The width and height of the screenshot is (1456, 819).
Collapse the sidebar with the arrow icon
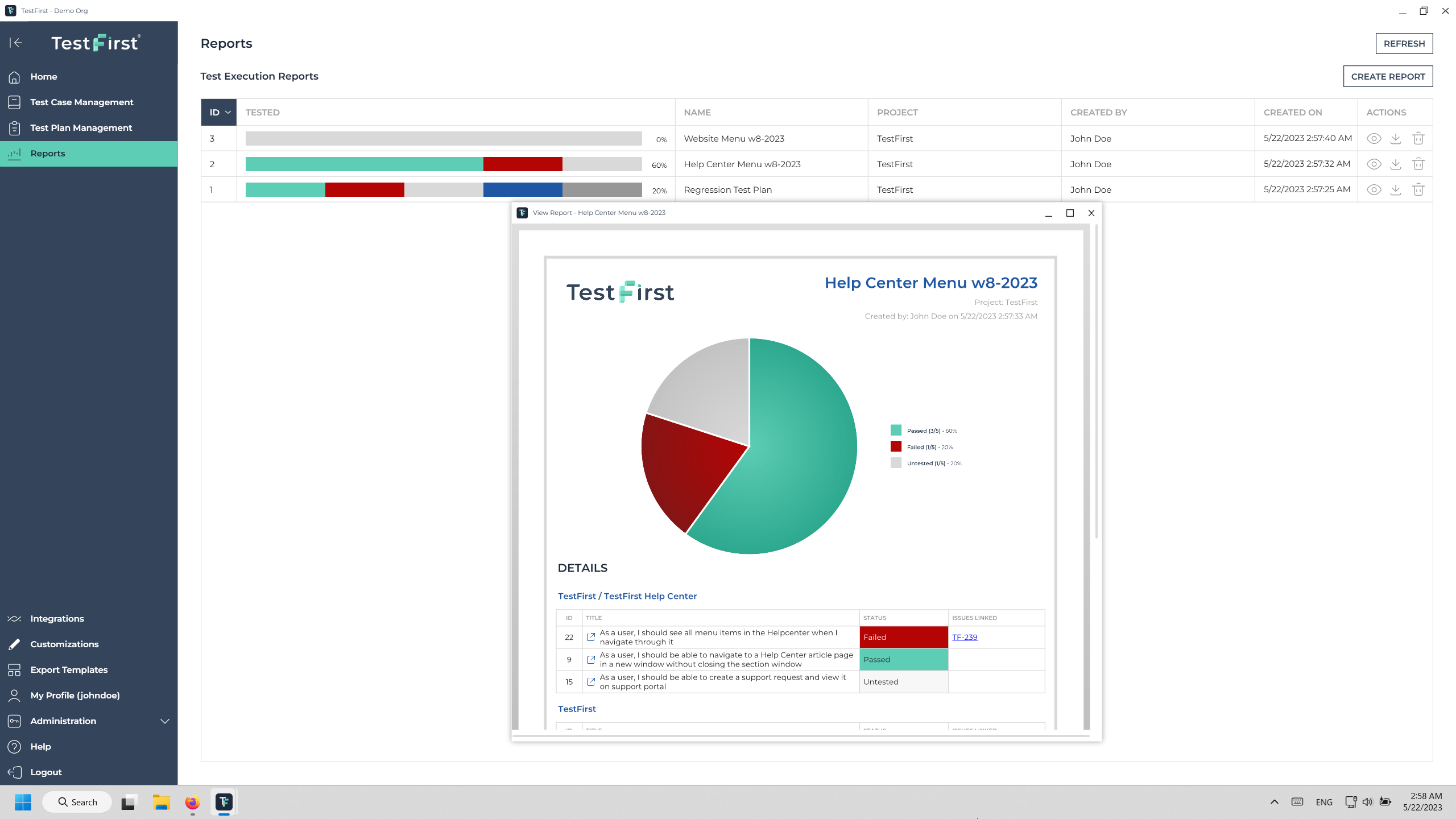coord(15,43)
